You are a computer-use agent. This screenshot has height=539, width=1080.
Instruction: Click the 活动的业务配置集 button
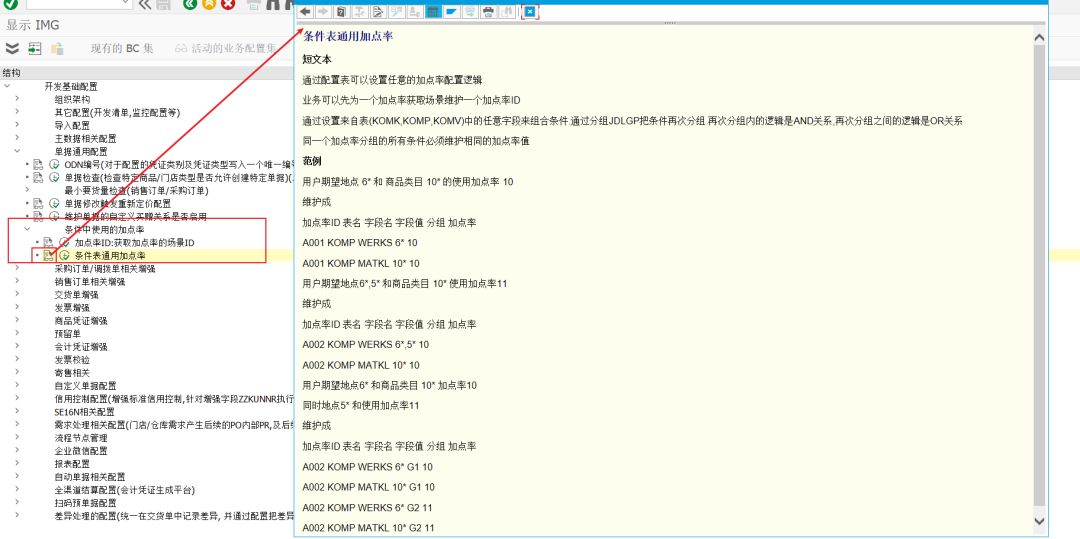click(226, 48)
